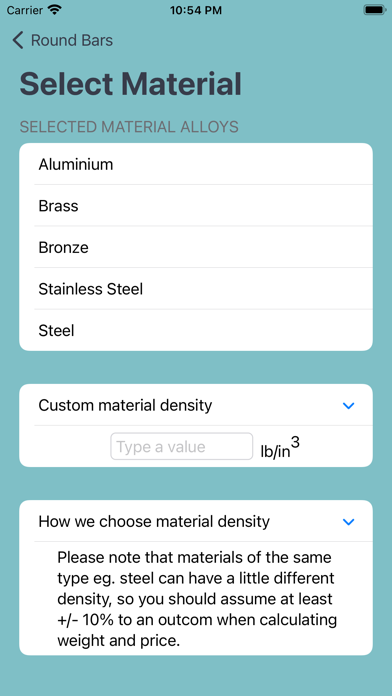
Task: Focus the Type a value density field
Action: 182,446
